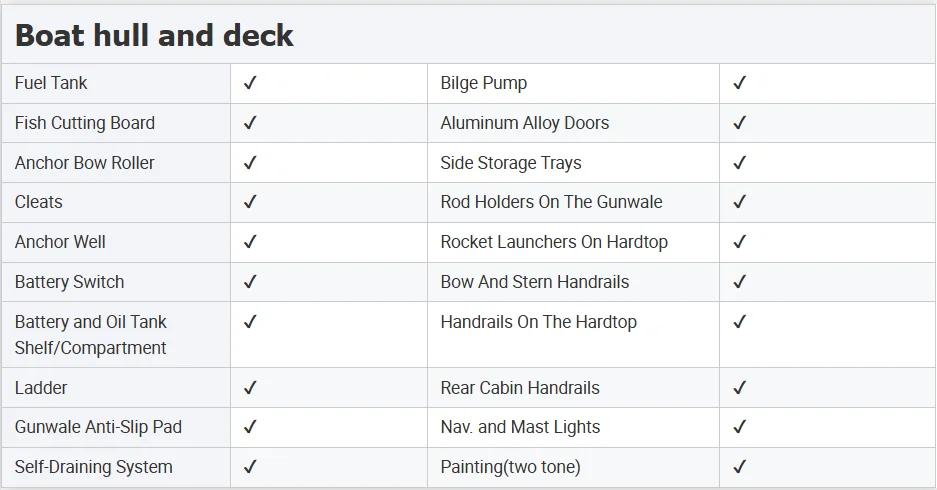This screenshot has height=490, width=937.
Task: Click the Anchor Well checkmark
Action: click(x=250, y=242)
